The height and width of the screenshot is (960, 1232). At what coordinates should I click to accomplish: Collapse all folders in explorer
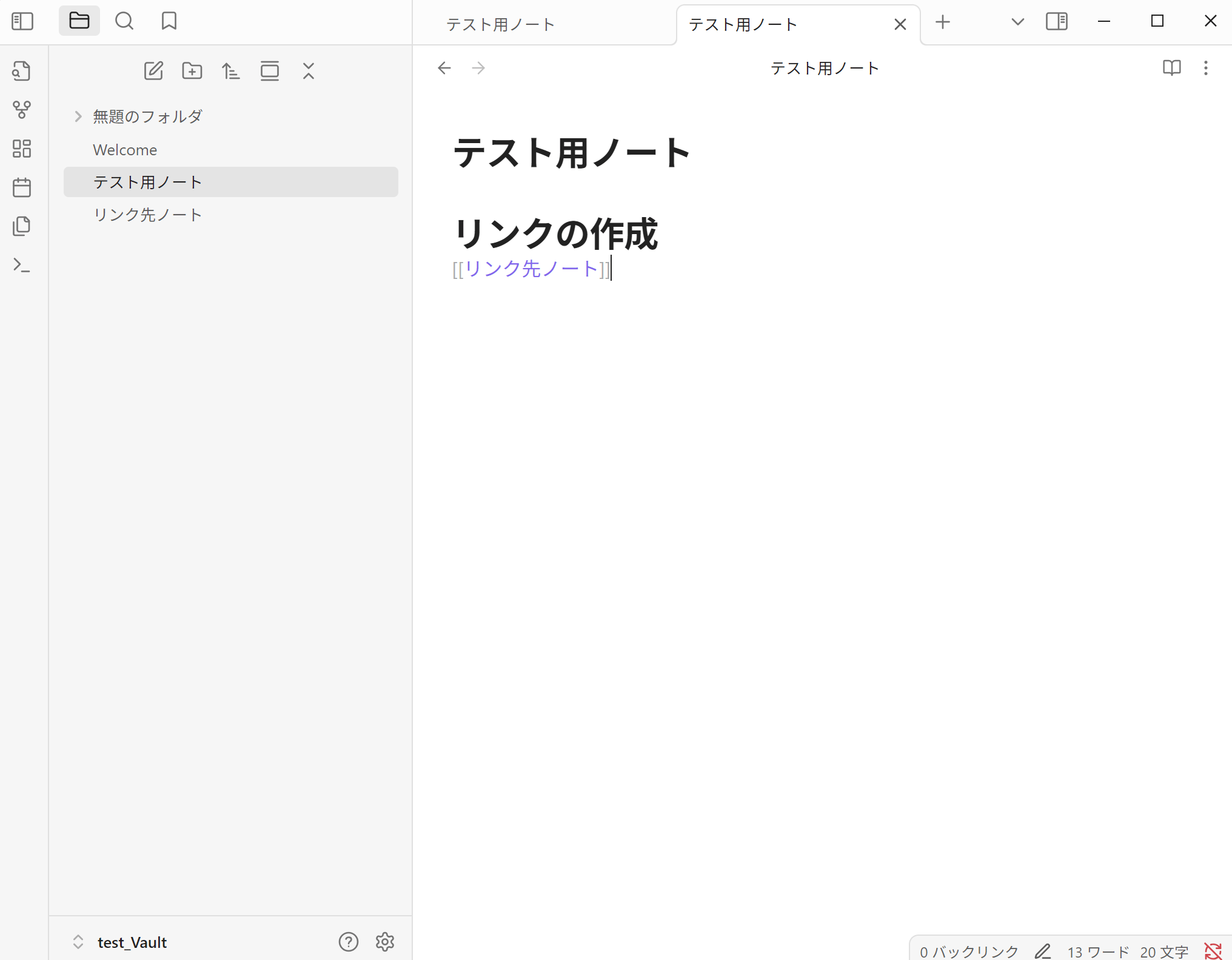[309, 71]
